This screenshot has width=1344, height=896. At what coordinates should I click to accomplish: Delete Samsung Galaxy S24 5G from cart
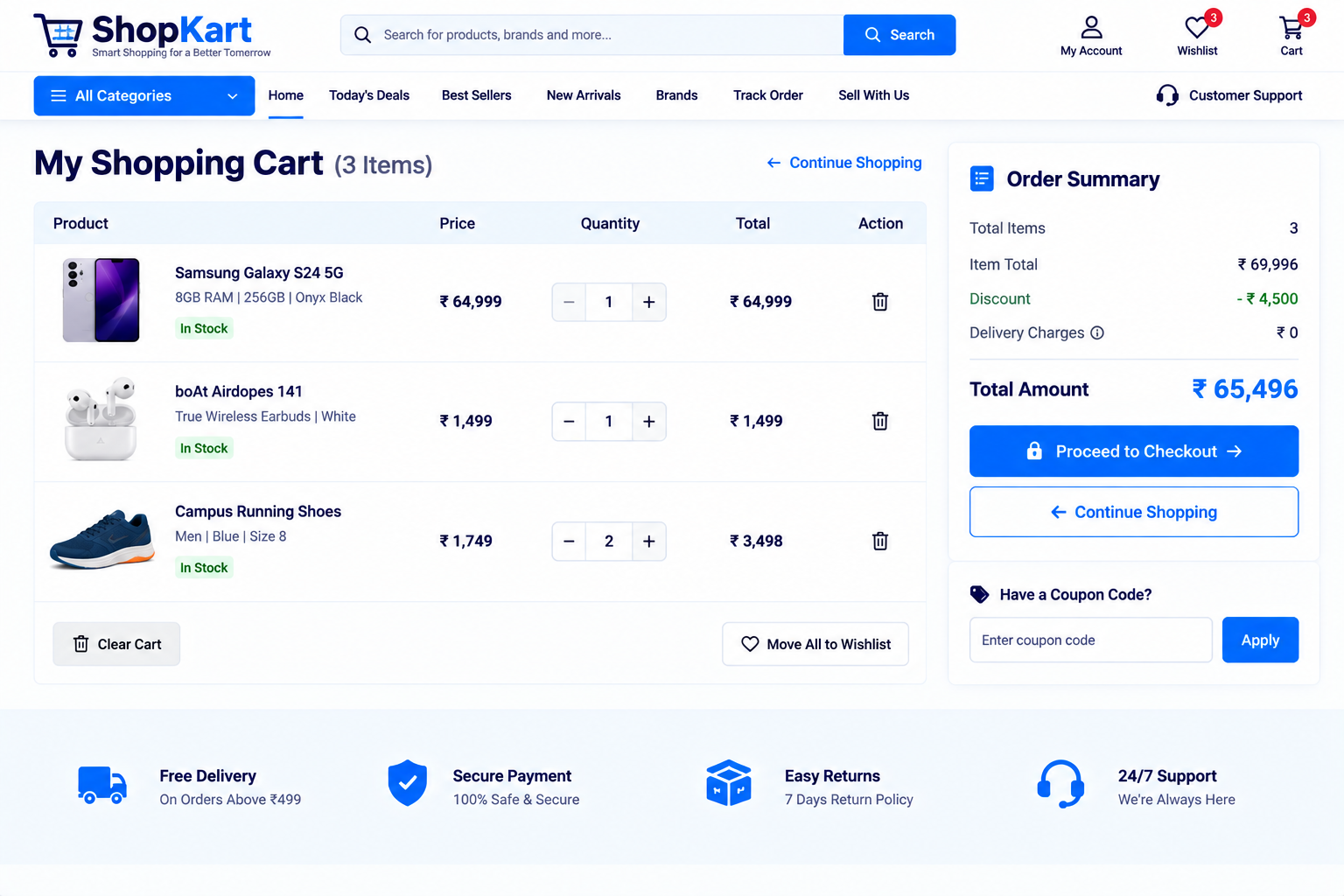click(880, 302)
